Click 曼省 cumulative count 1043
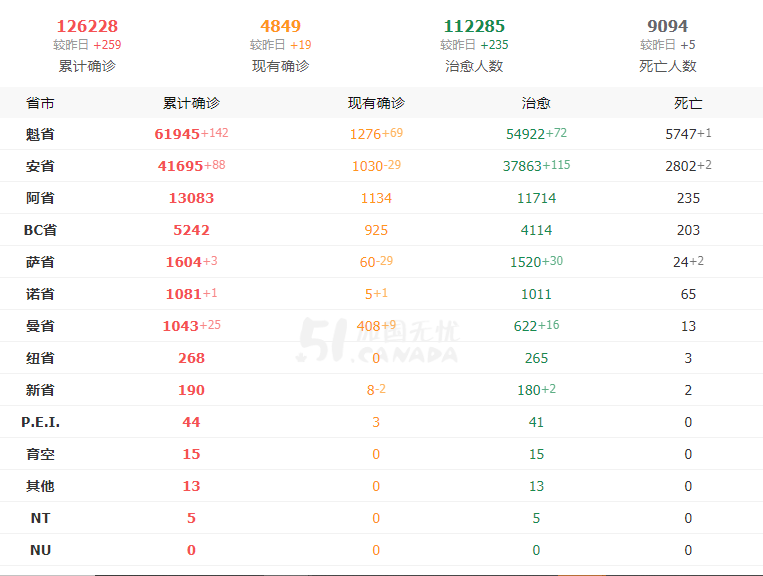Viewport: 763px width, 576px height. pos(181,326)
